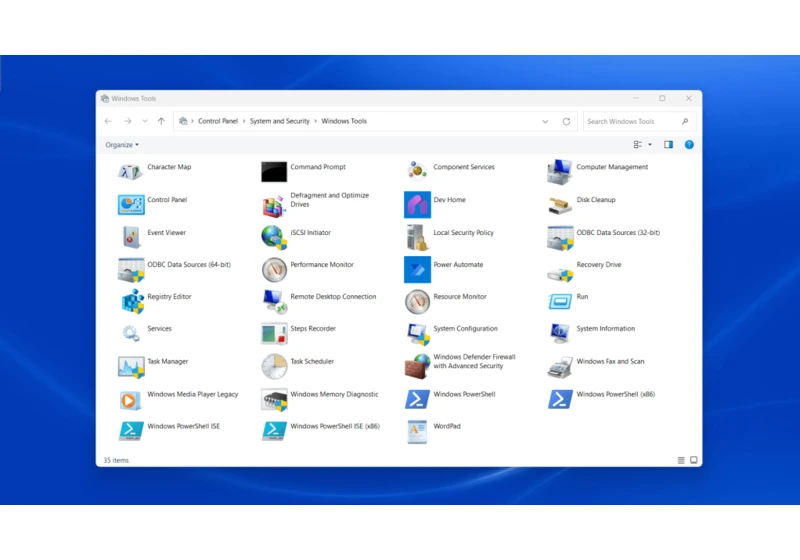Open the Windows Fax and Scan icon

click(x=560, y=367)
